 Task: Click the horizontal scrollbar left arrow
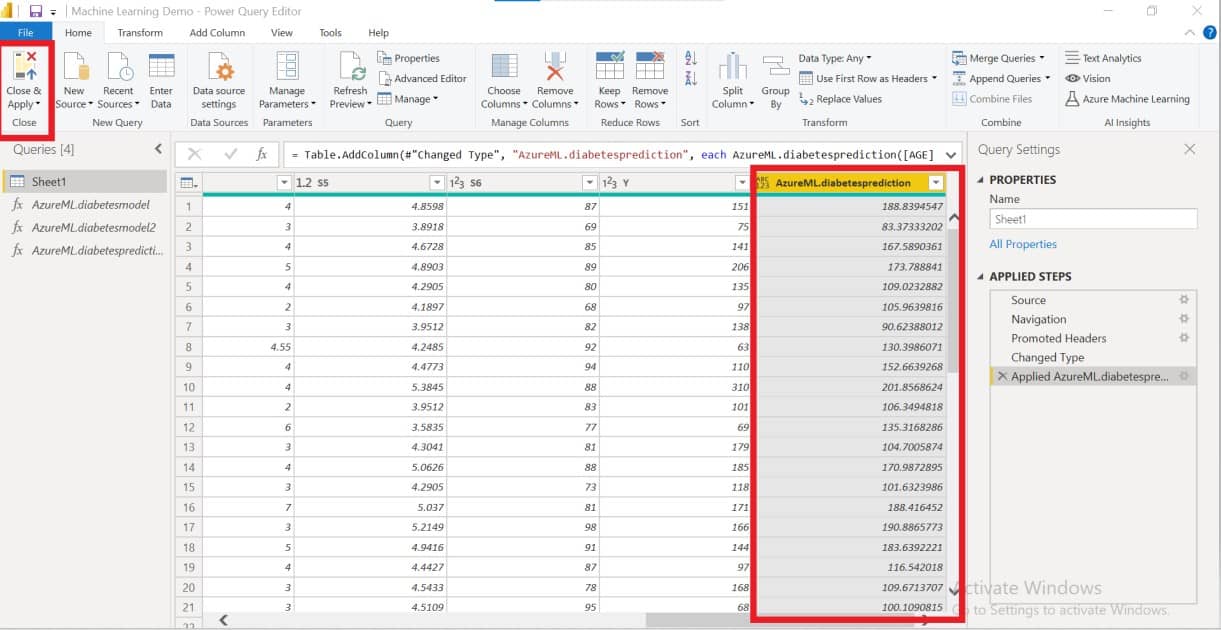point(223,620)
